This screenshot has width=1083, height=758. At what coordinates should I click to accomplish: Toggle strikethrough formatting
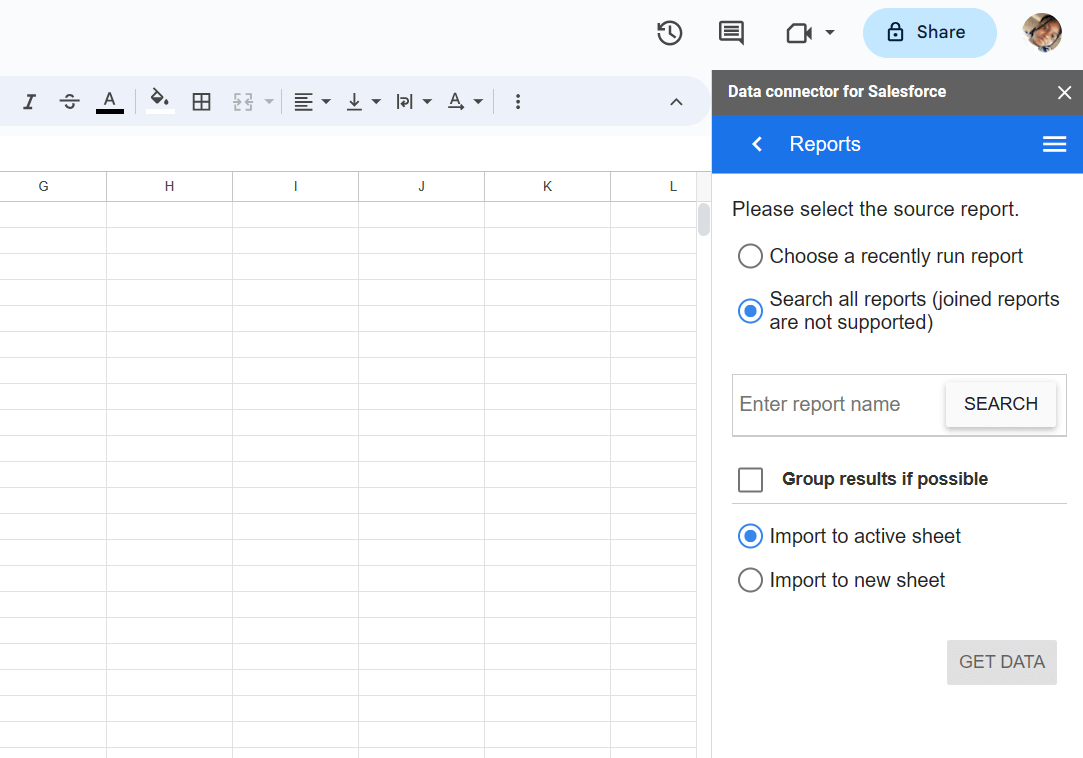(69, 102)
